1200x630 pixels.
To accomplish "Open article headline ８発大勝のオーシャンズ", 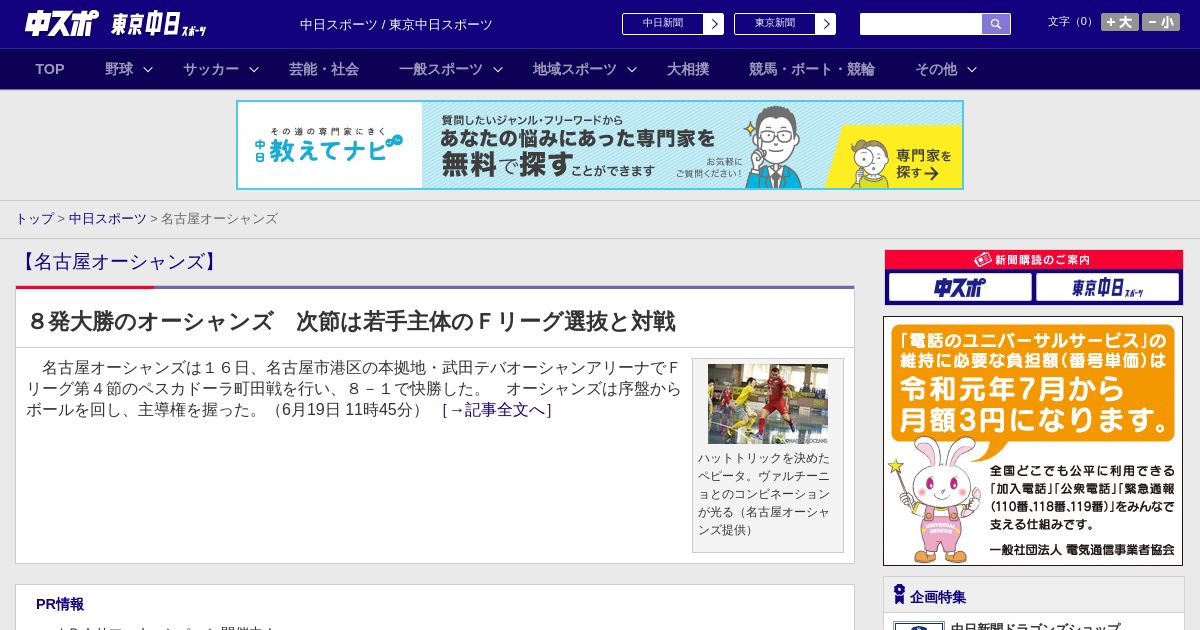I will (x=351, y=321).
